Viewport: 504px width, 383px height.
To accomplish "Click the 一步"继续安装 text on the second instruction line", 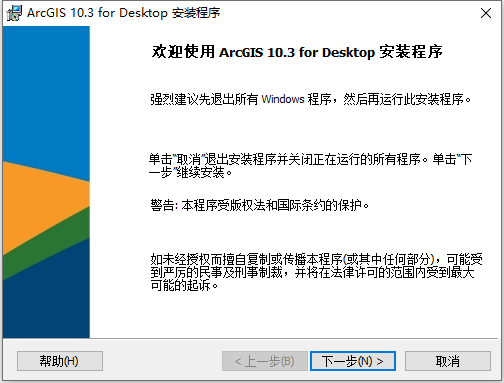I will [x=190, y=173].
